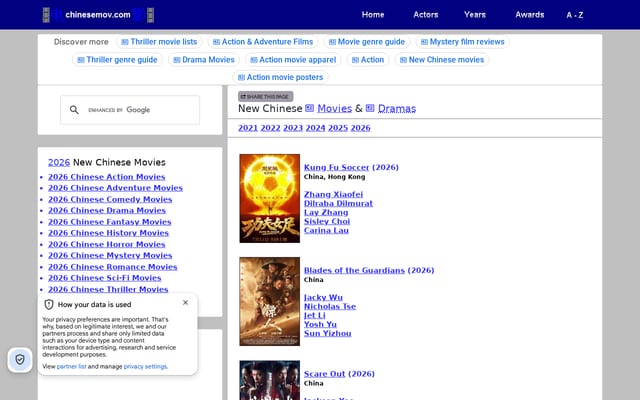Select year 2021 link
This screenshot has height=400, width=640.
click(248, 128)
